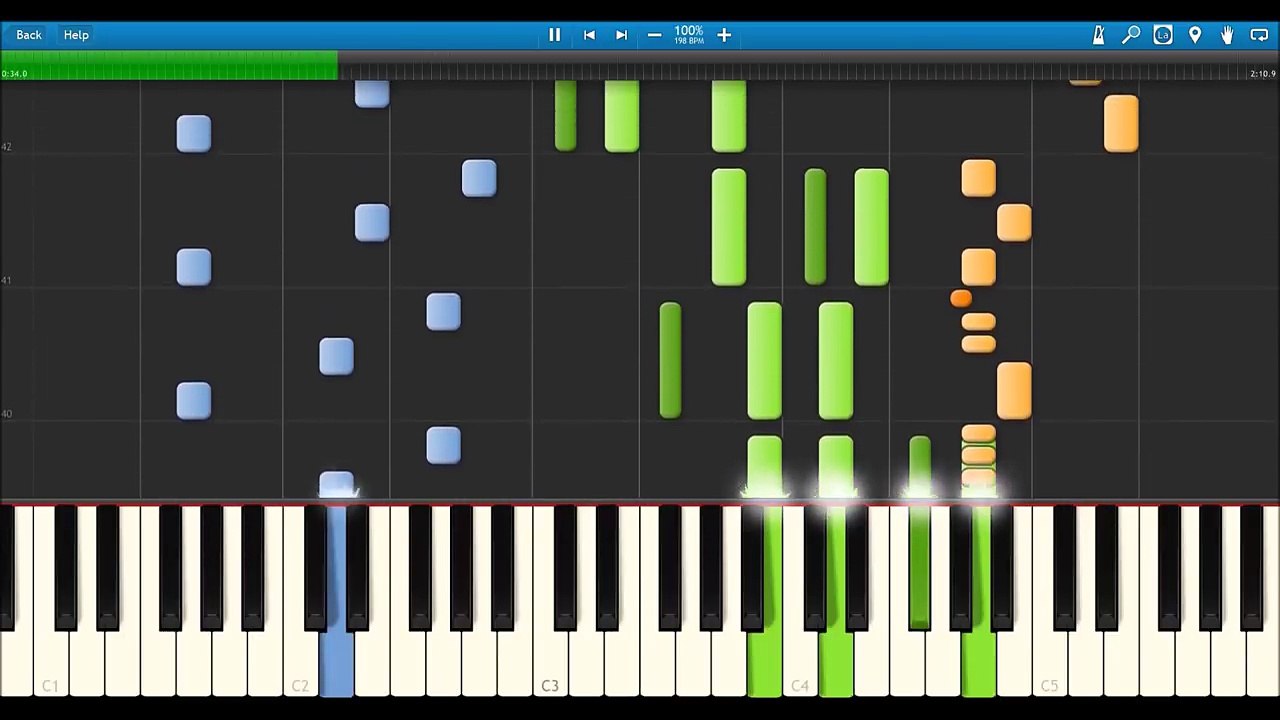Click the 0:34.0 elapsed time label
This screenshot has width=1280, height=720.
[x=15, y=74]
